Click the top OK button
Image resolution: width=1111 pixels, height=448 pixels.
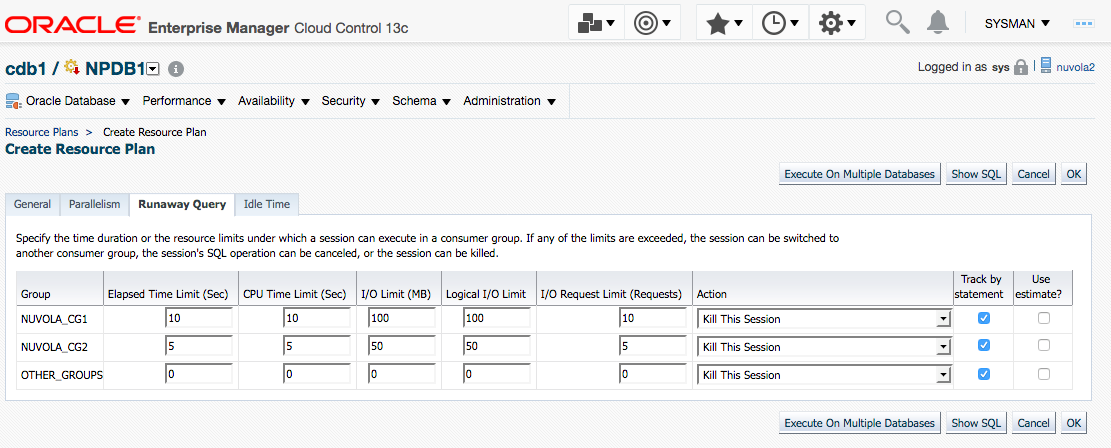pyautogui.click(x=1073, y=174)
